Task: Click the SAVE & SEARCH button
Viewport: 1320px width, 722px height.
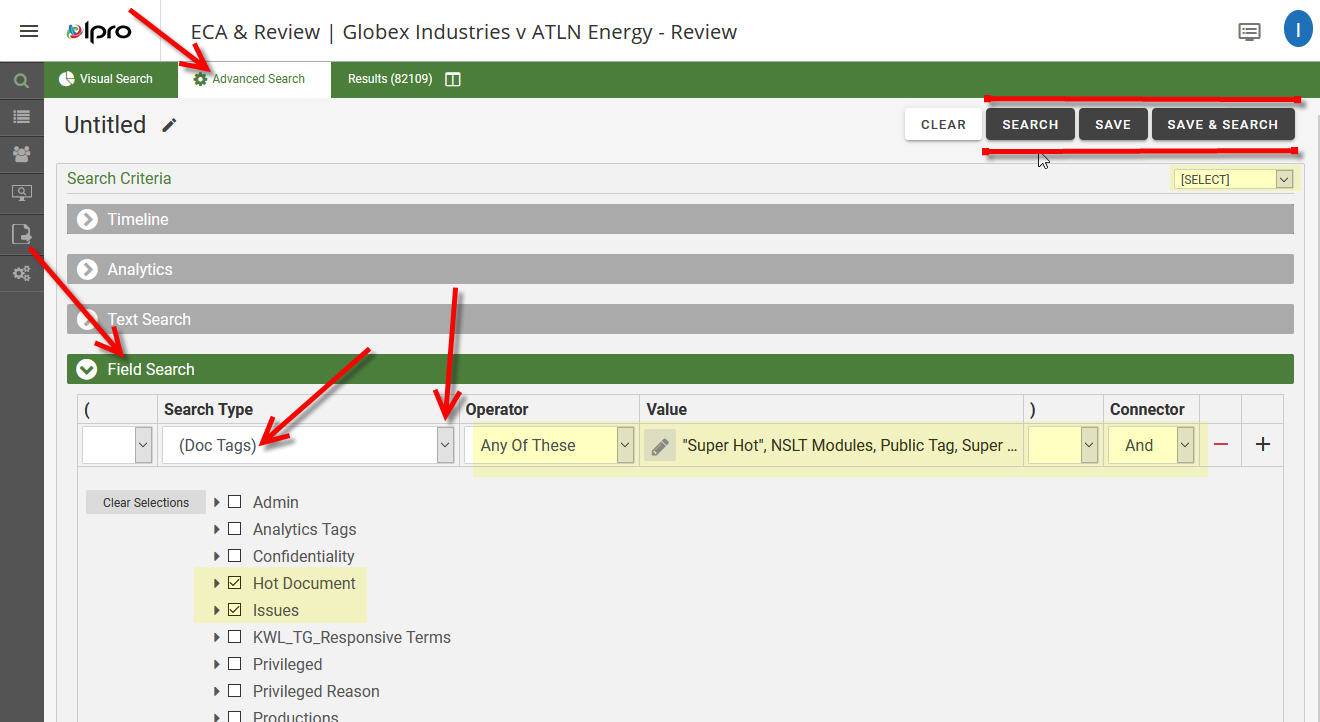Action: click(1223, 124)
